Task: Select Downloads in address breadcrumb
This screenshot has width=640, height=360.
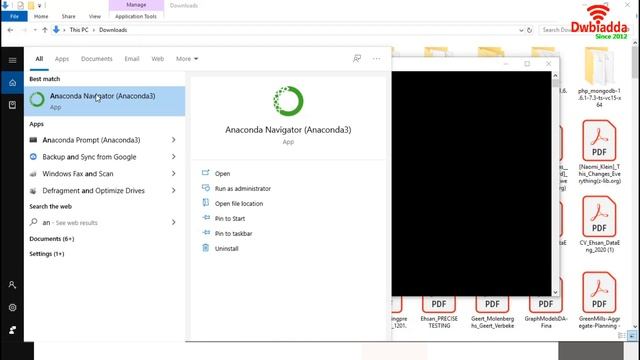Action: tap(113, 30)
